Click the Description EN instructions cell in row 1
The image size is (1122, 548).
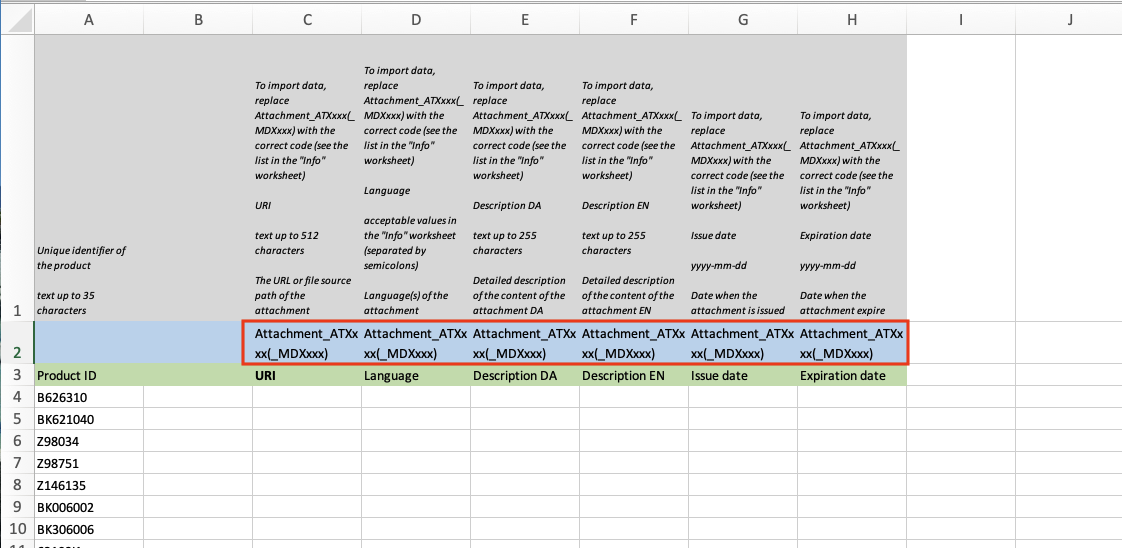coord(634,177)
